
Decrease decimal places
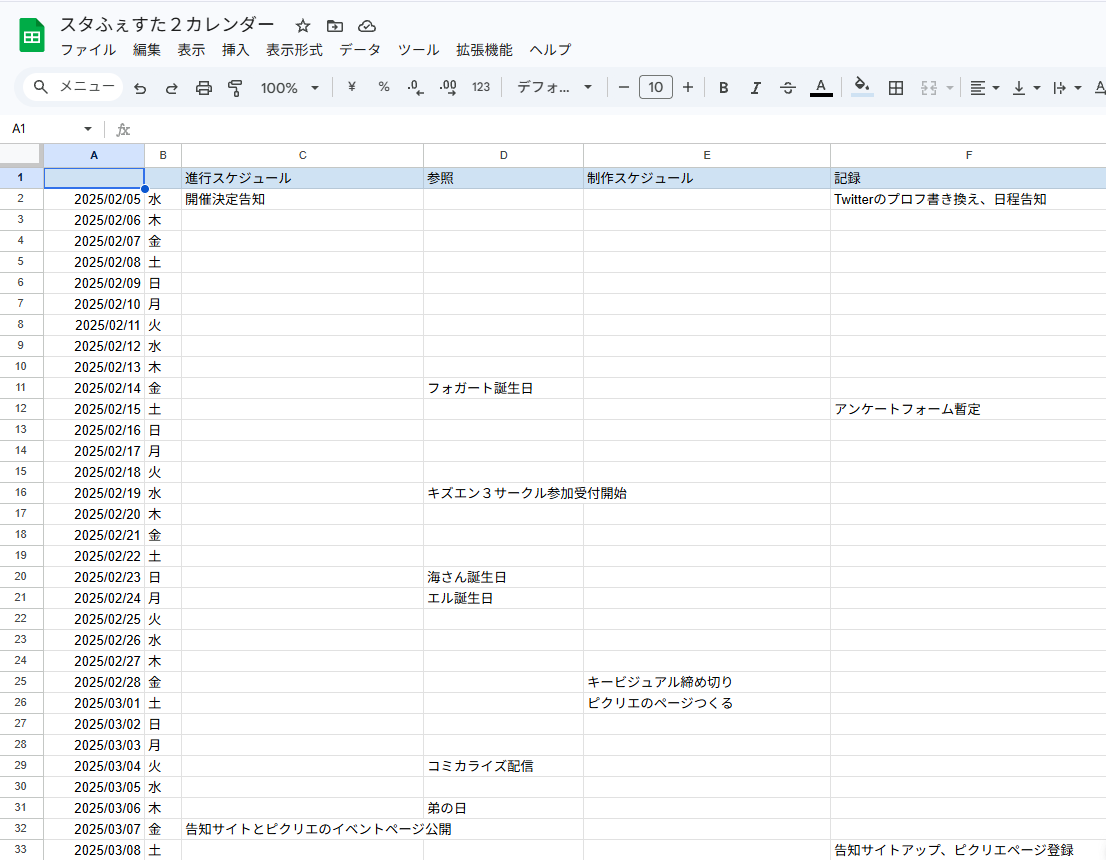415,87
